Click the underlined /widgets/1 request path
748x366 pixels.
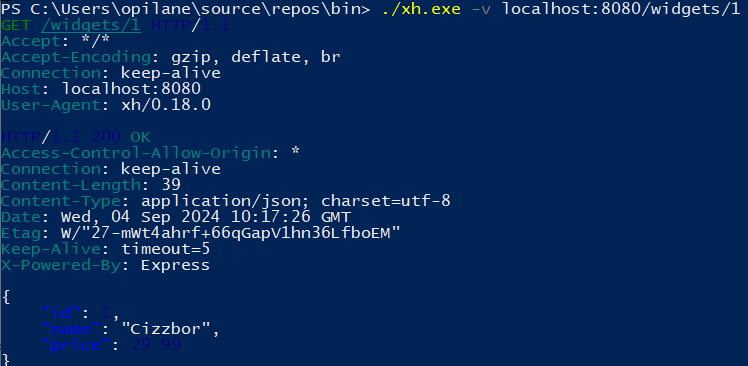(91, 25)
